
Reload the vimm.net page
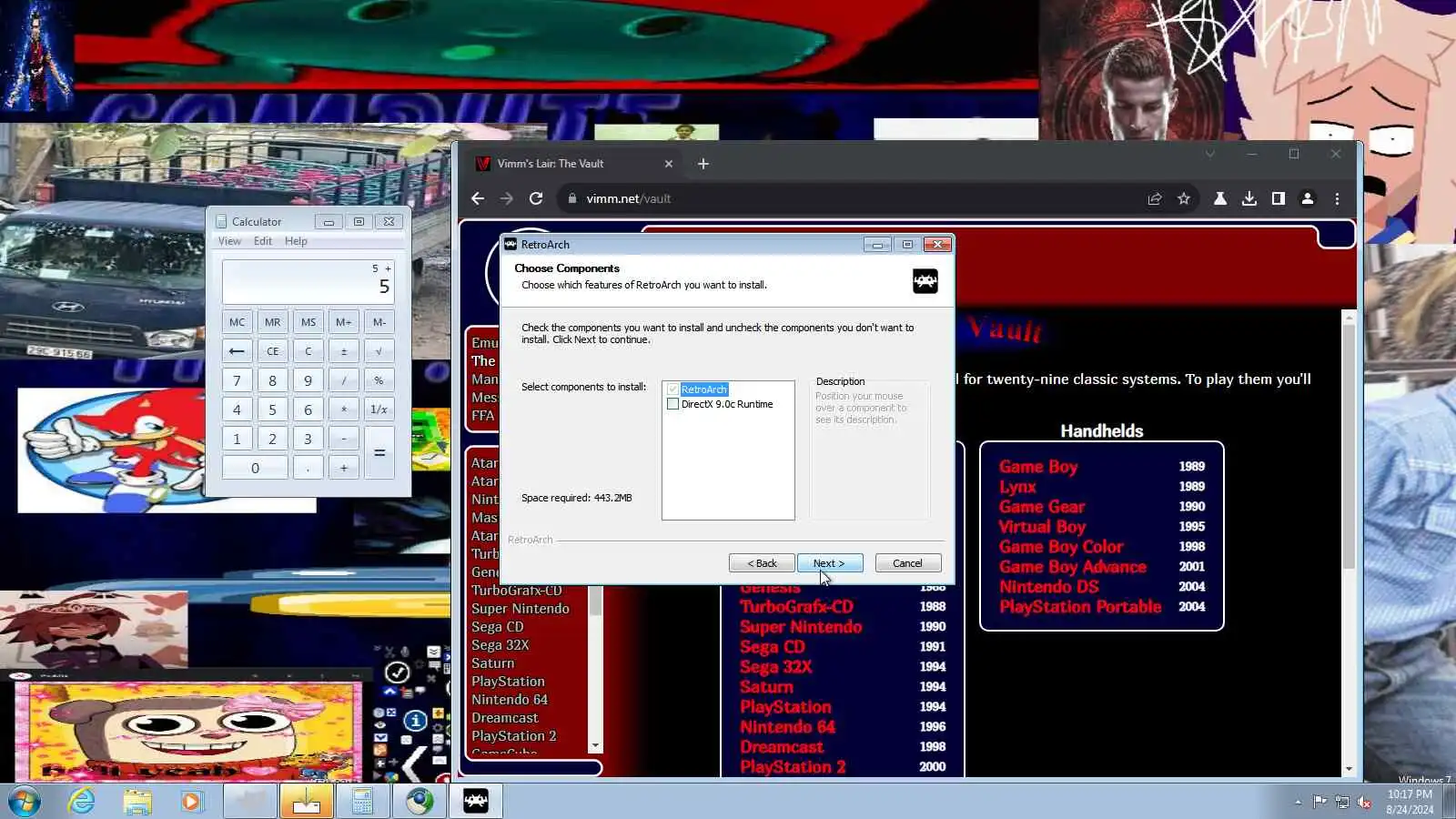[x=536, y=198]
